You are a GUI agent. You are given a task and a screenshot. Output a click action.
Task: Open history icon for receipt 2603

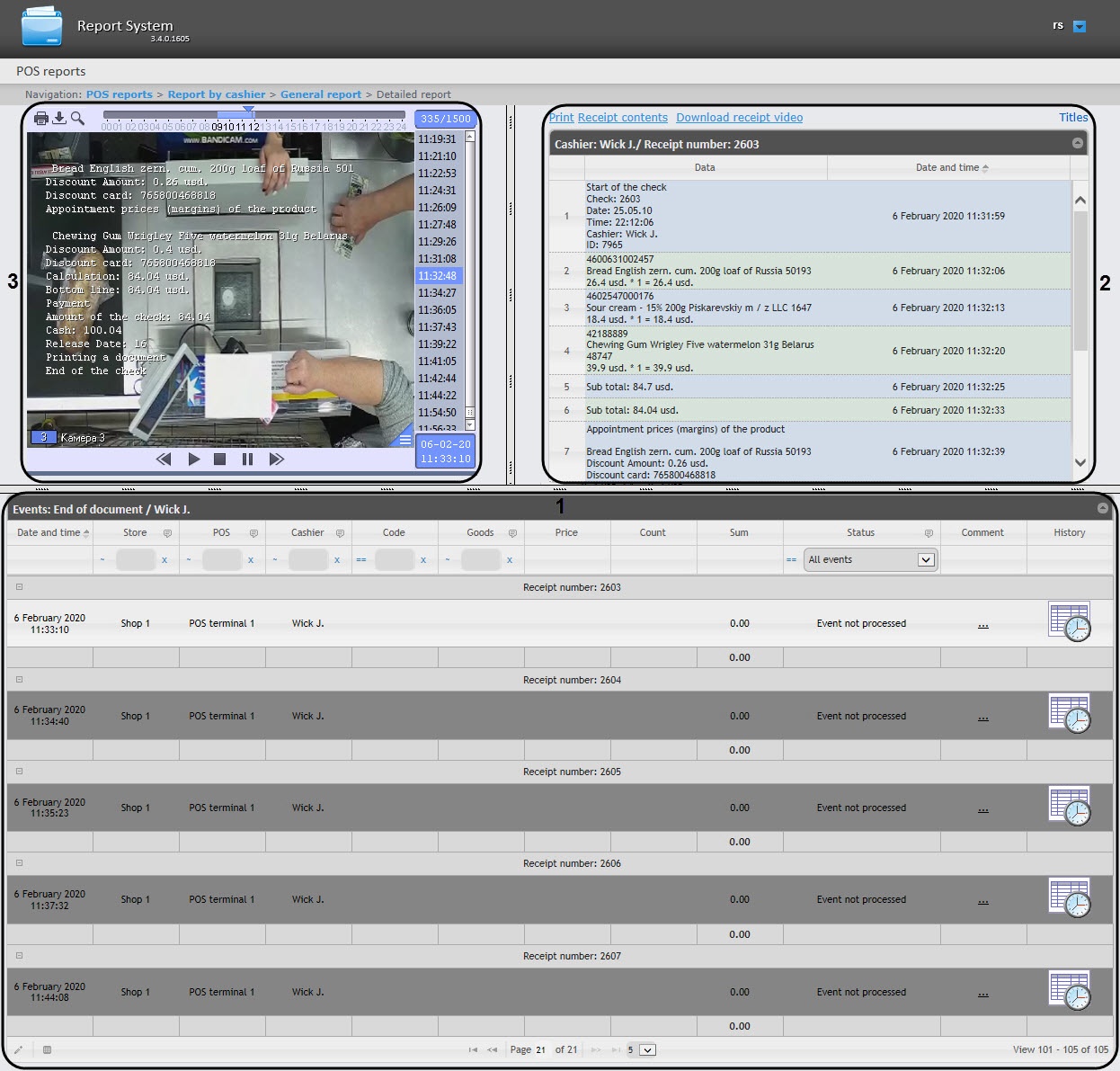pyautogui.click(x=1069, y=622)
